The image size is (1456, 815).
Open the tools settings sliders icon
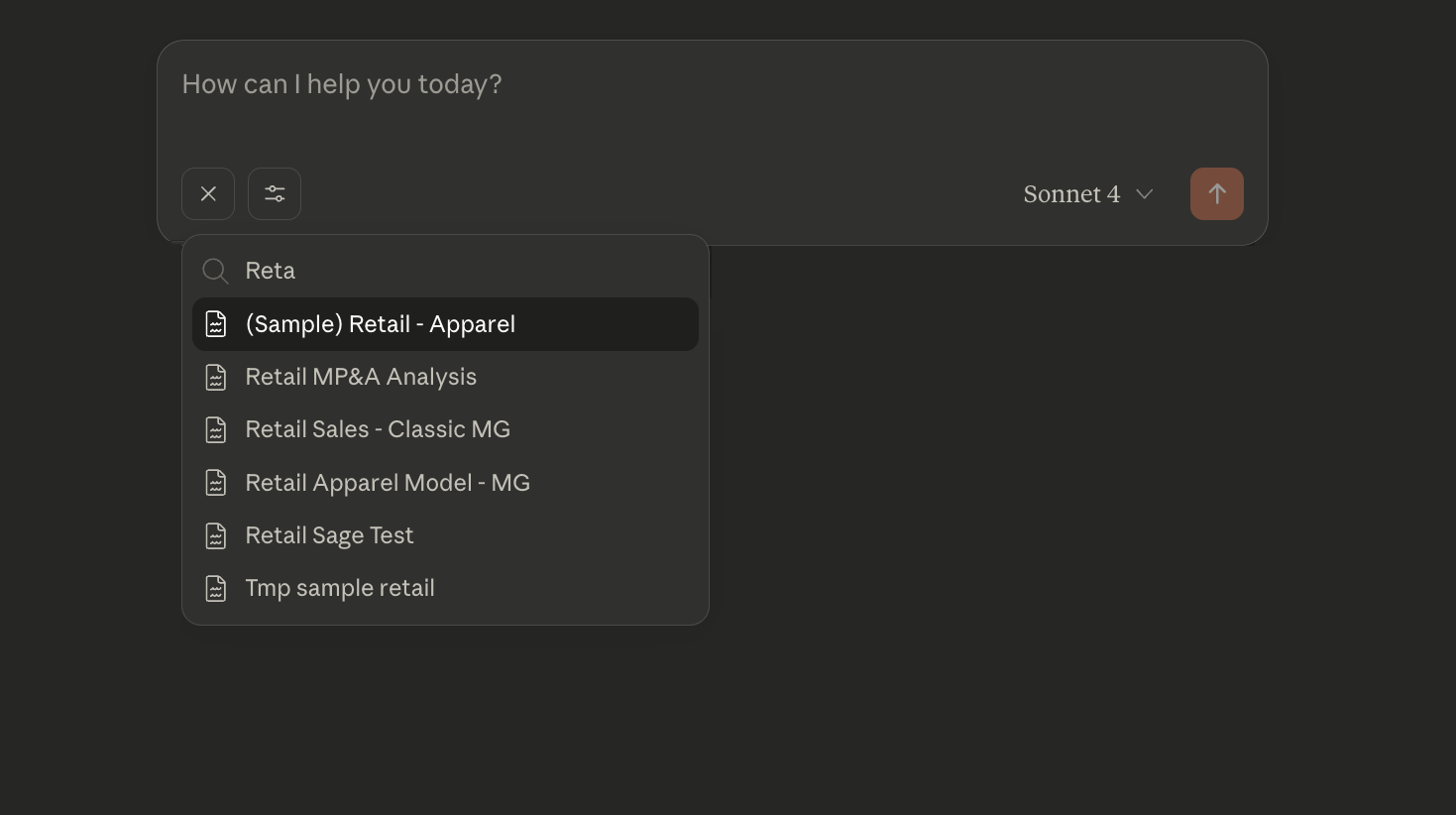[275, 193]
